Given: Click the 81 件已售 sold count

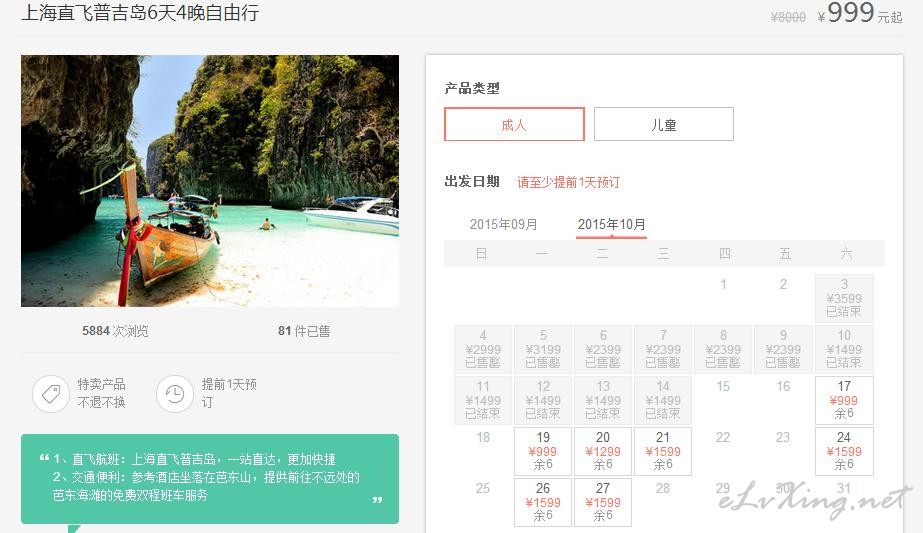Looking at the screenshot, I should pyautogui.click(x=304, y=331).
